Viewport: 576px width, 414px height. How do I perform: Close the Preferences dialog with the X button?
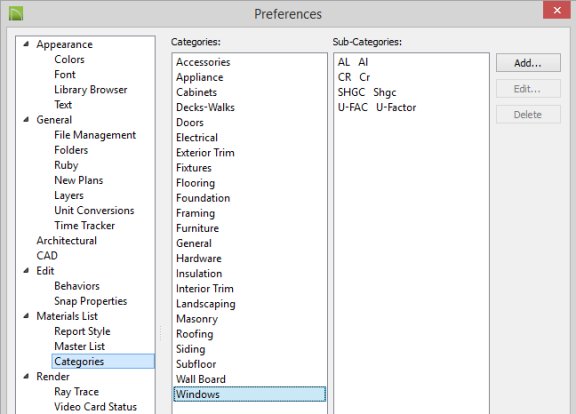[x=557, y=10]
